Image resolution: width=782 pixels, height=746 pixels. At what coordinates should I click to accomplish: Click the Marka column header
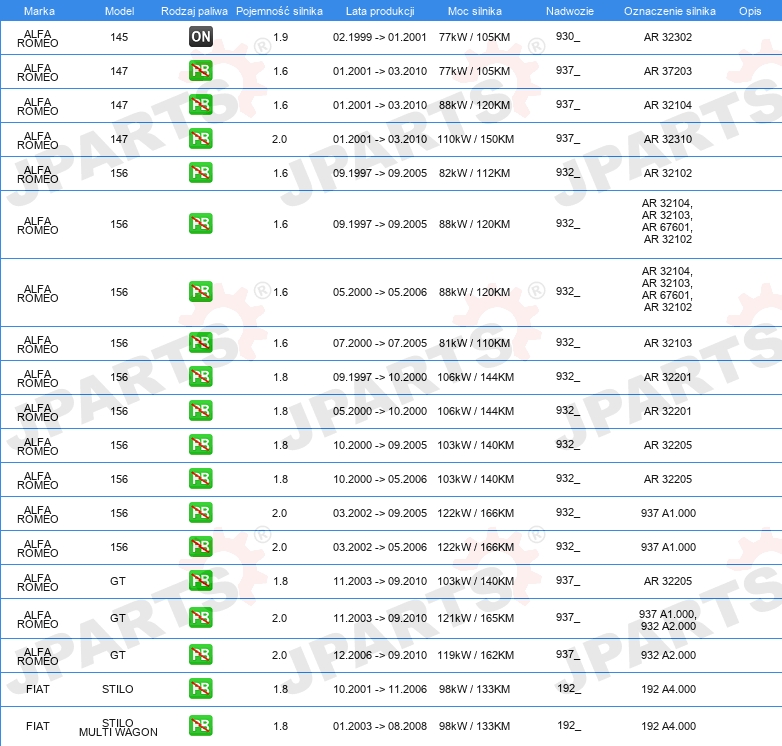point(39,11)
